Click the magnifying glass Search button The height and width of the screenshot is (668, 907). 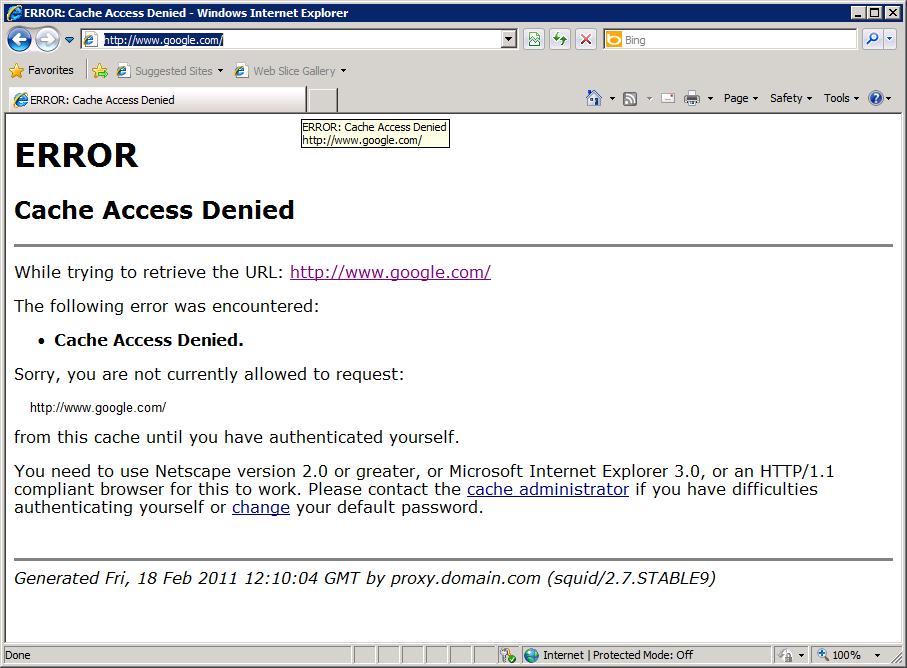pos(872,39)
